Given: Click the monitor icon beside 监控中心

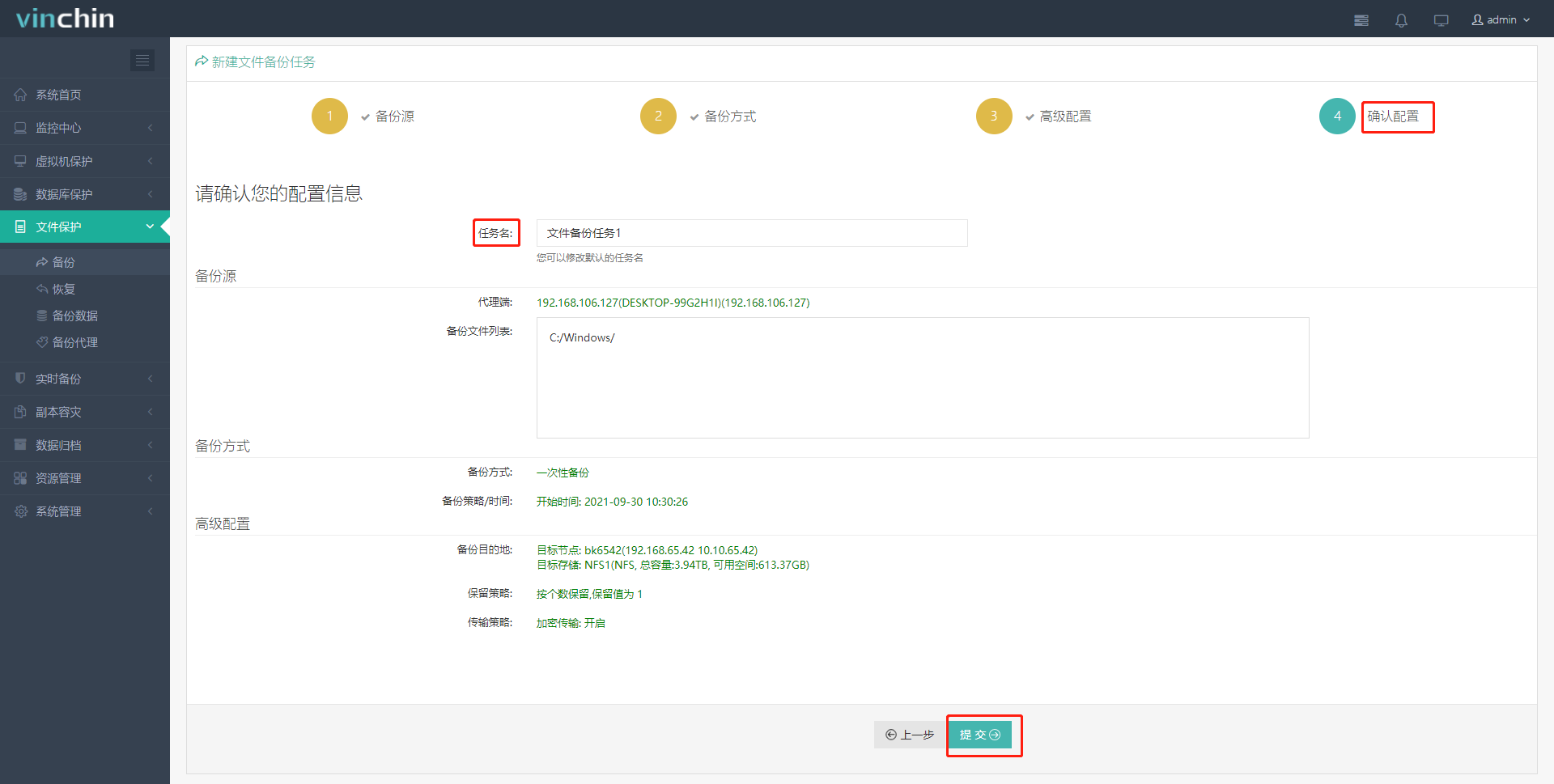Looking at the screenshot, I should point(20,128).
